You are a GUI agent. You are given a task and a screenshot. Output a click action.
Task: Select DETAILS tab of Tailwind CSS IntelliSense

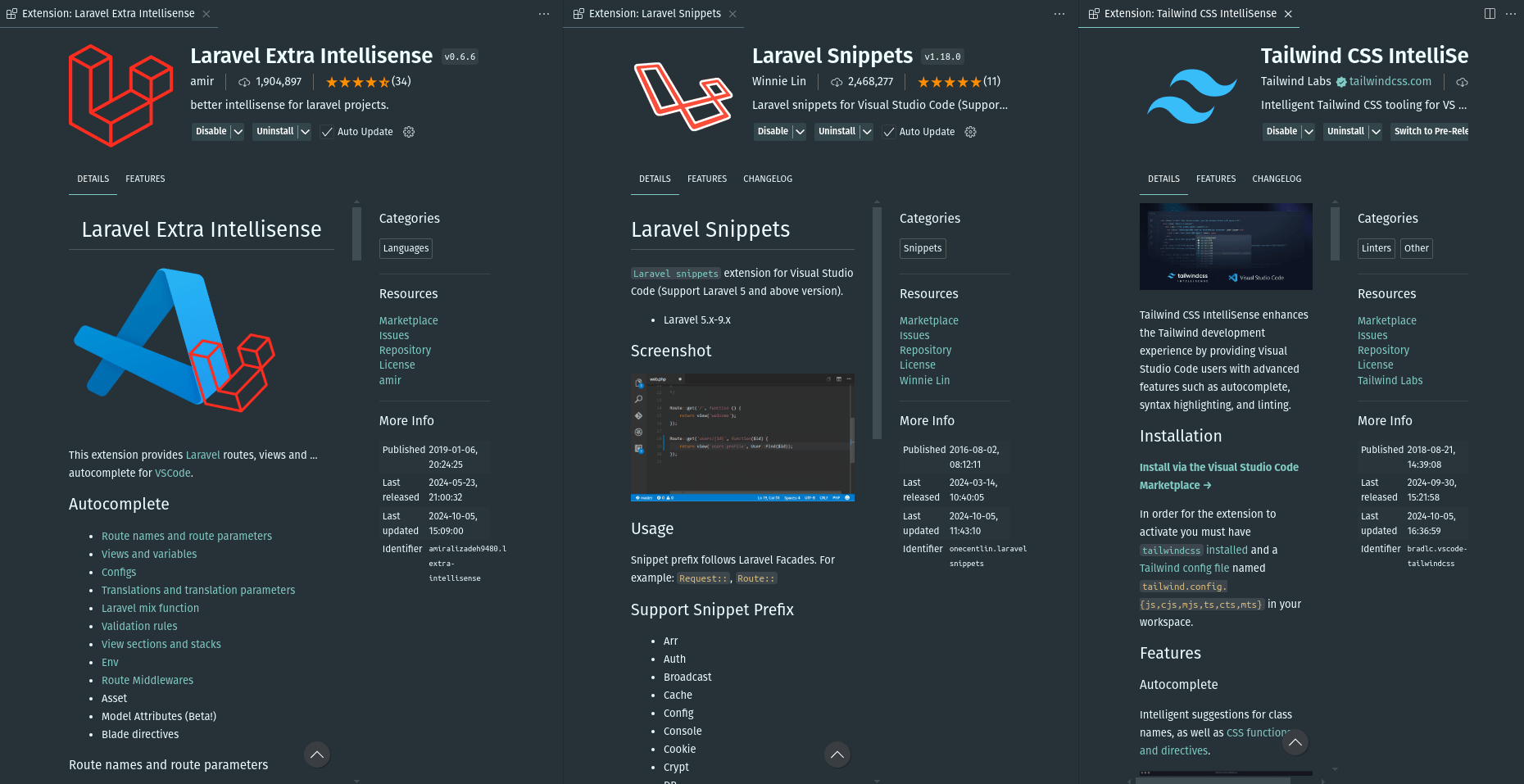point(1163,179)
